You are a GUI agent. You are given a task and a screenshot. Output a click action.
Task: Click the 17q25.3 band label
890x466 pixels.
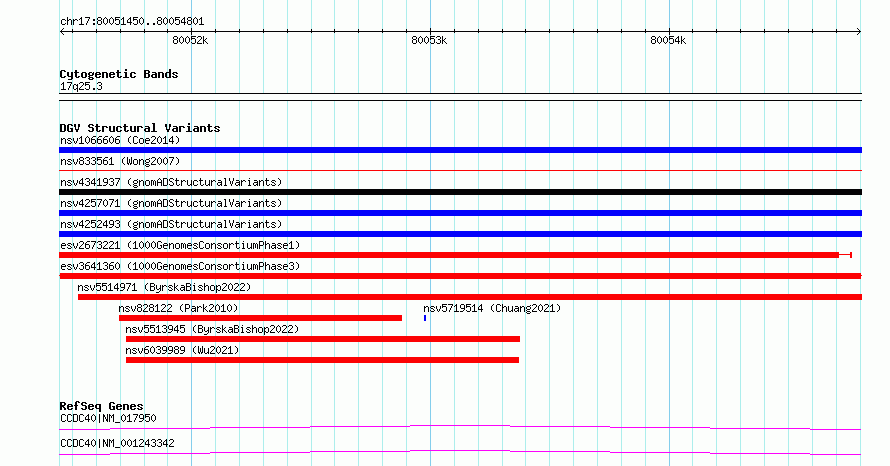[81, 86]
